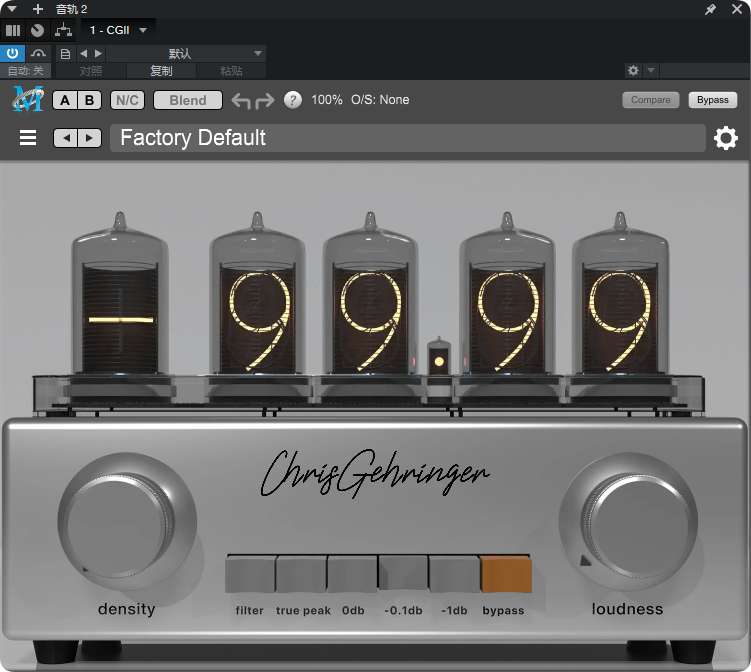Toggle the 自动: 关 automation mode
Viewport: 751px width, 672px height.
coord(25,71)
